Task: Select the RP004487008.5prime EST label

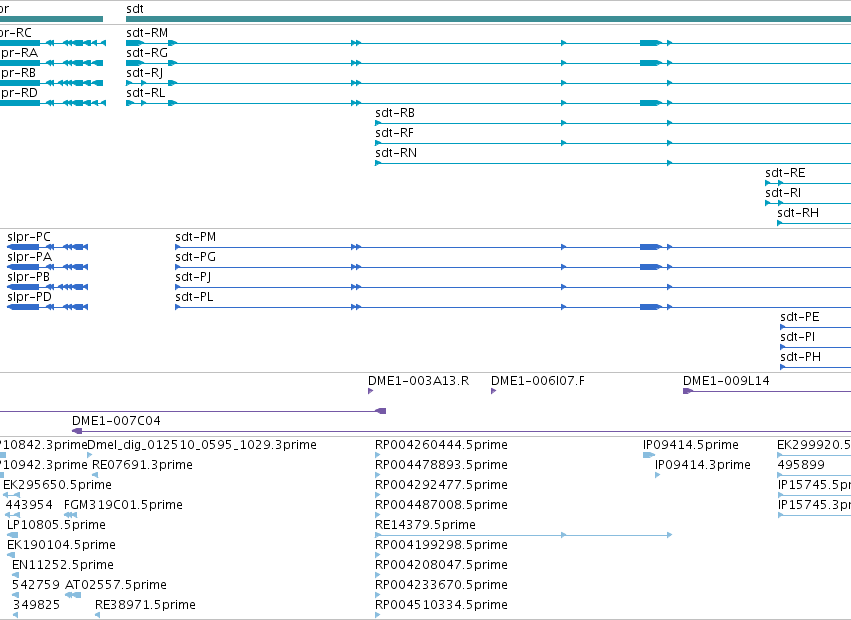Action: coord(441,505)
